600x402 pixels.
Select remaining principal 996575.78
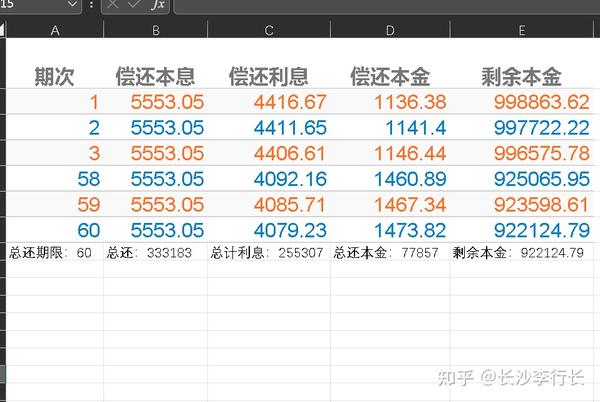pyautogui.click(x=522, y=153)
